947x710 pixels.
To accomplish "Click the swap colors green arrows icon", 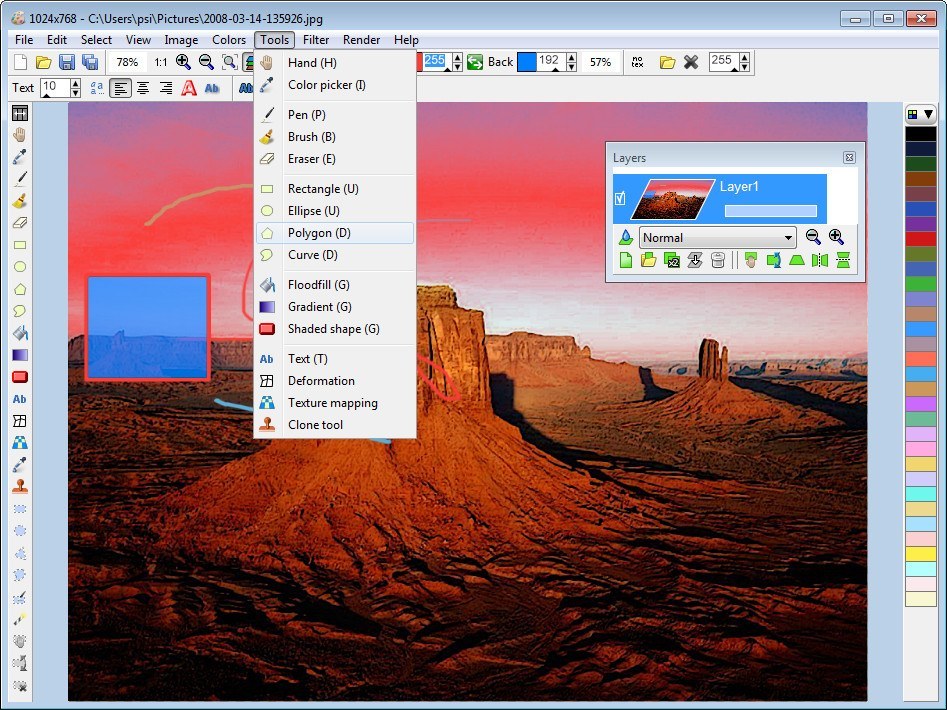I will pyautogui.click(x=474, y=62).
